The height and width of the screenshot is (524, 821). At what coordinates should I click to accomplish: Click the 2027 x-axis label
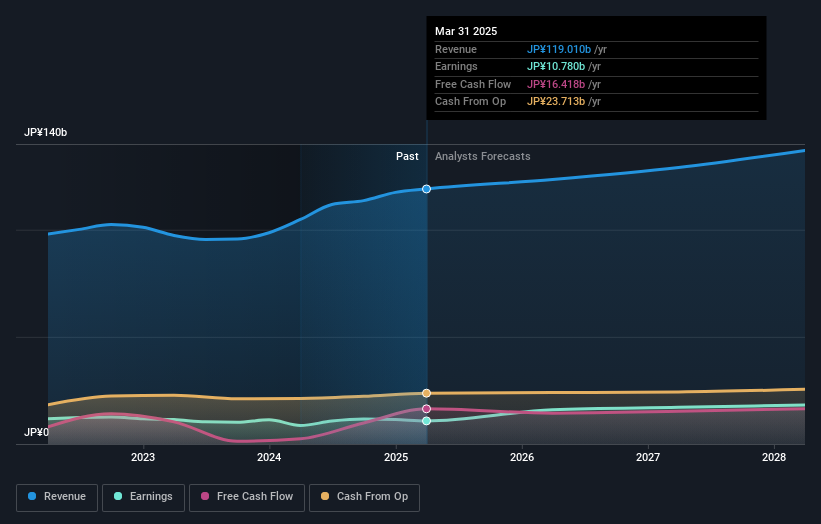click(x=648, y=457)
